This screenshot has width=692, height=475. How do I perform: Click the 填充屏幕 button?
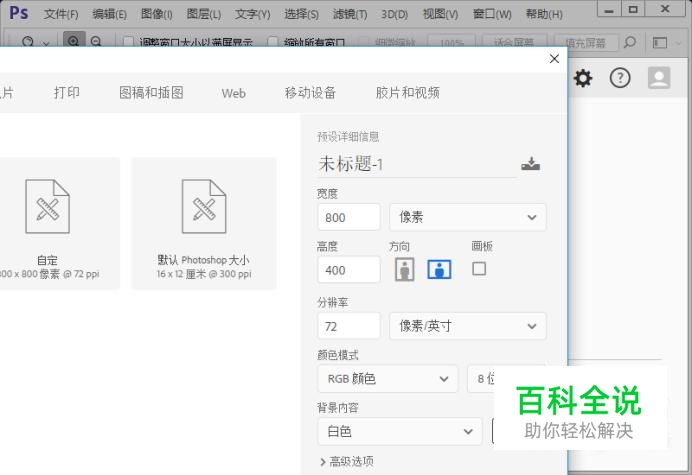(x=586, y=43)
